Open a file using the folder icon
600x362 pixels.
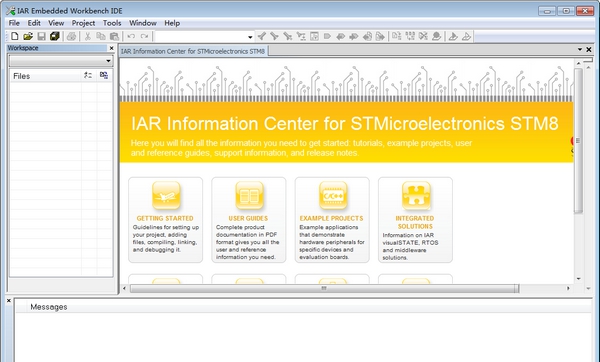coord(28,36)
